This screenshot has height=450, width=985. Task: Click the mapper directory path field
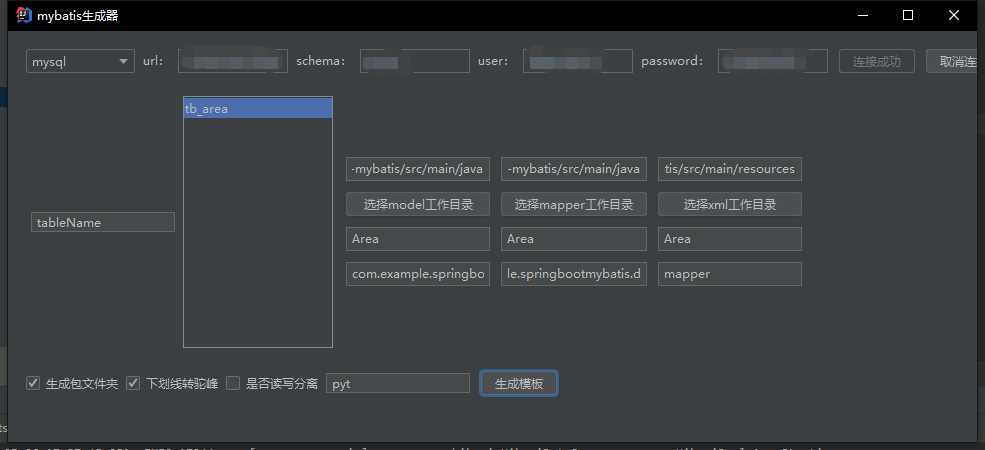[574, 169]
